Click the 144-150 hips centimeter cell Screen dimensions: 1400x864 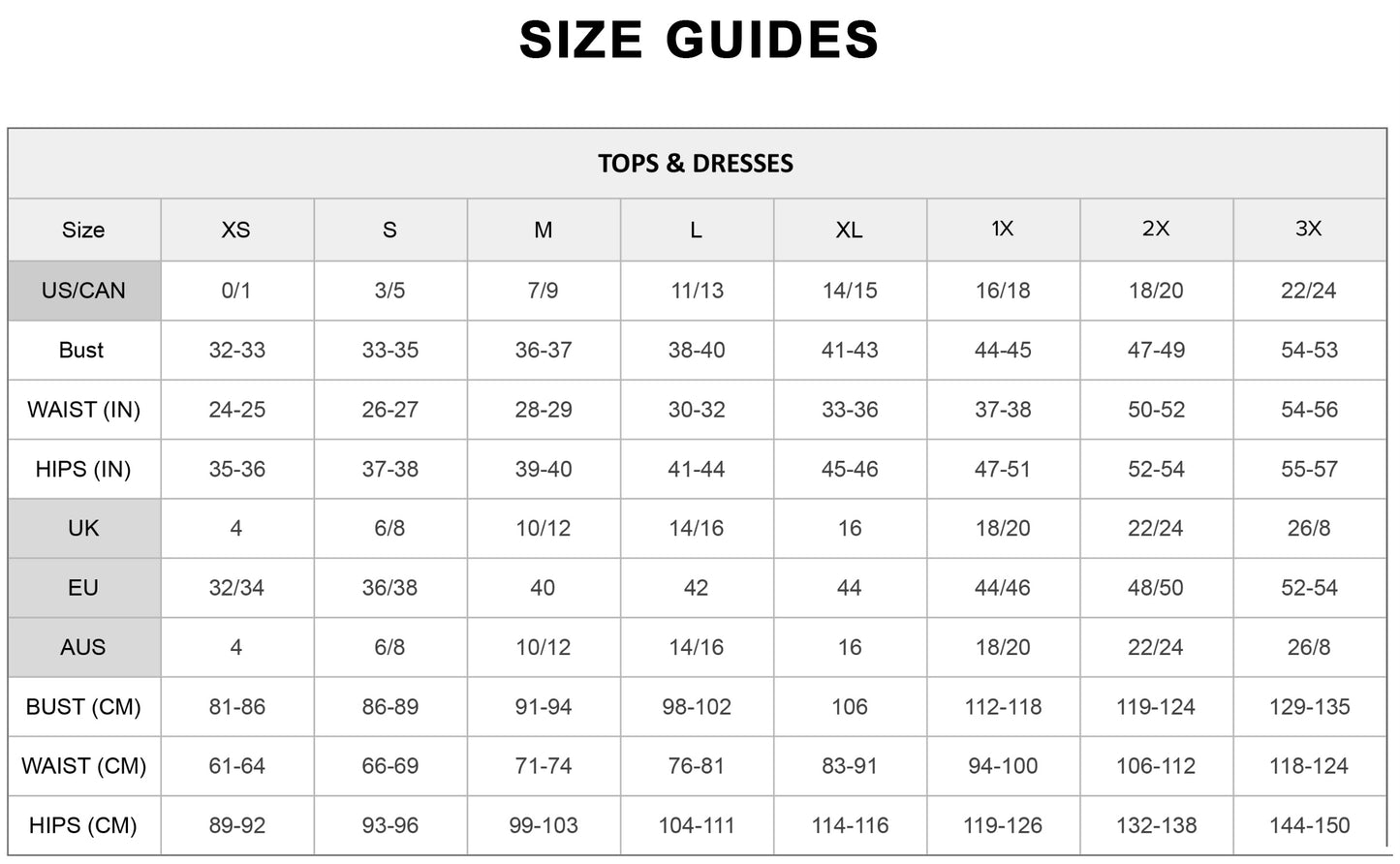[x=1309, y=826]
